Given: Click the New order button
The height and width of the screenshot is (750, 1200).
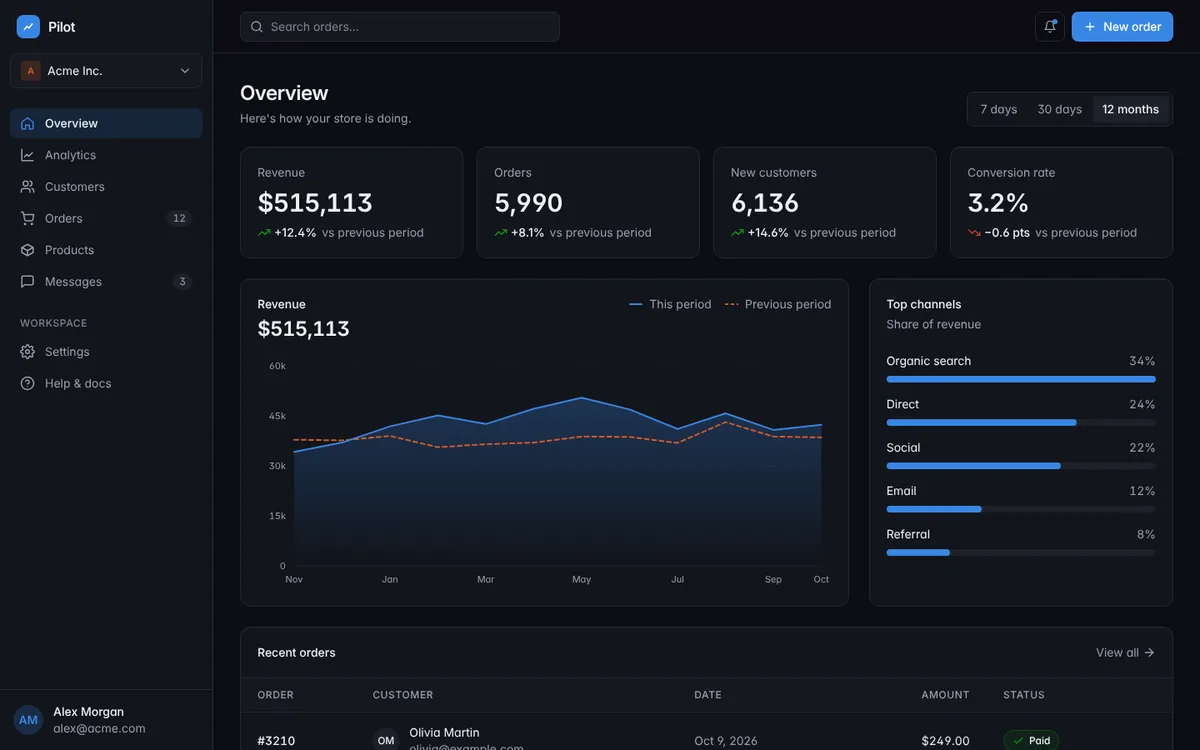Looking at the screenshot, I should click(1122, 27).
